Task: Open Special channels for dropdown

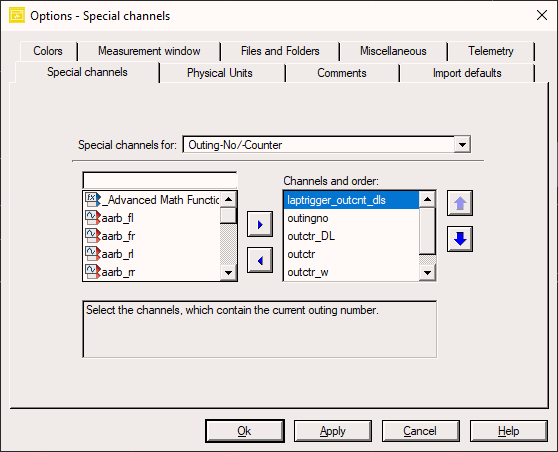Action: click(462, 144)
